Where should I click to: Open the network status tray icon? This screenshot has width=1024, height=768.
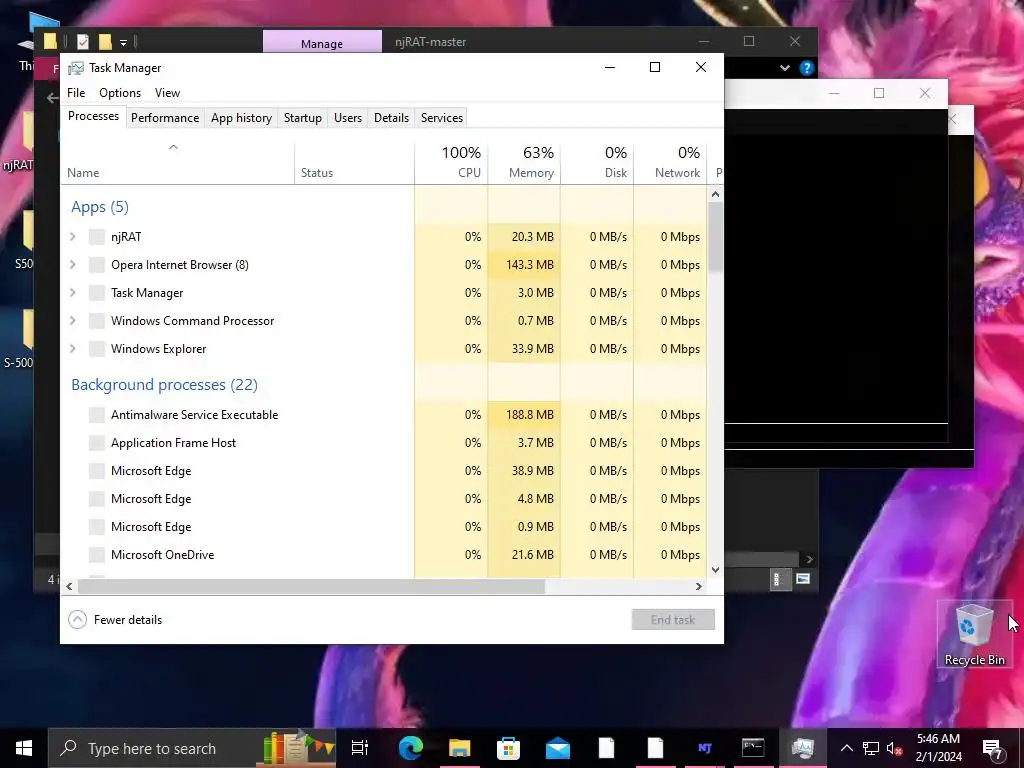[871, 748]
